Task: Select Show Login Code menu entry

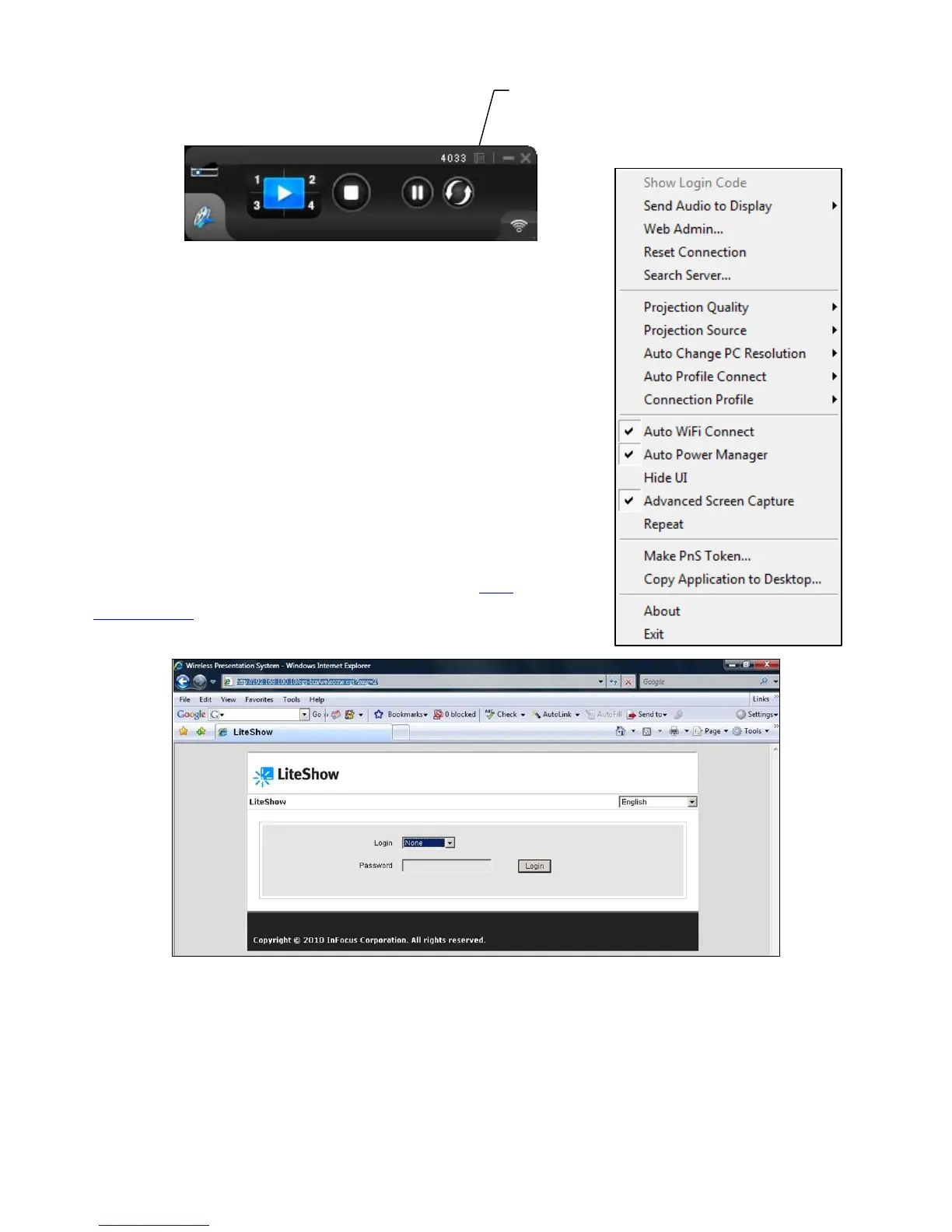Action: 695,183
